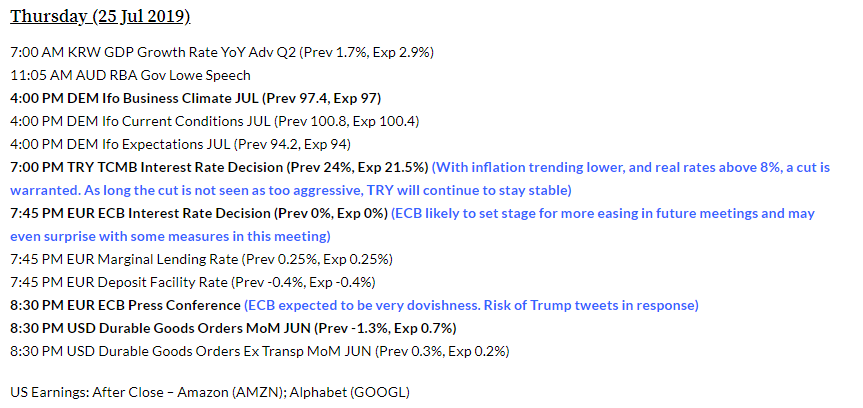Viewport: 863px width, 408px height.
Task: Click the blue comment about Trump tweets risk
Action: click(471, 305)
